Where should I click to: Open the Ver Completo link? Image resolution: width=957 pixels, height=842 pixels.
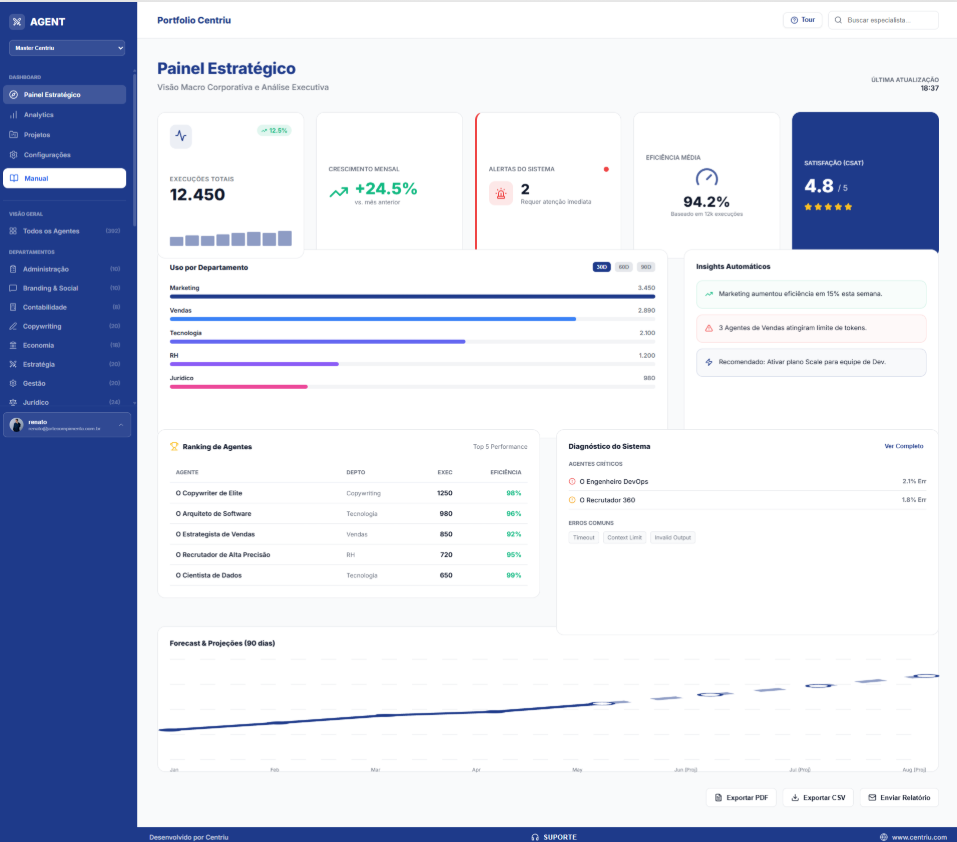[903, 446]
